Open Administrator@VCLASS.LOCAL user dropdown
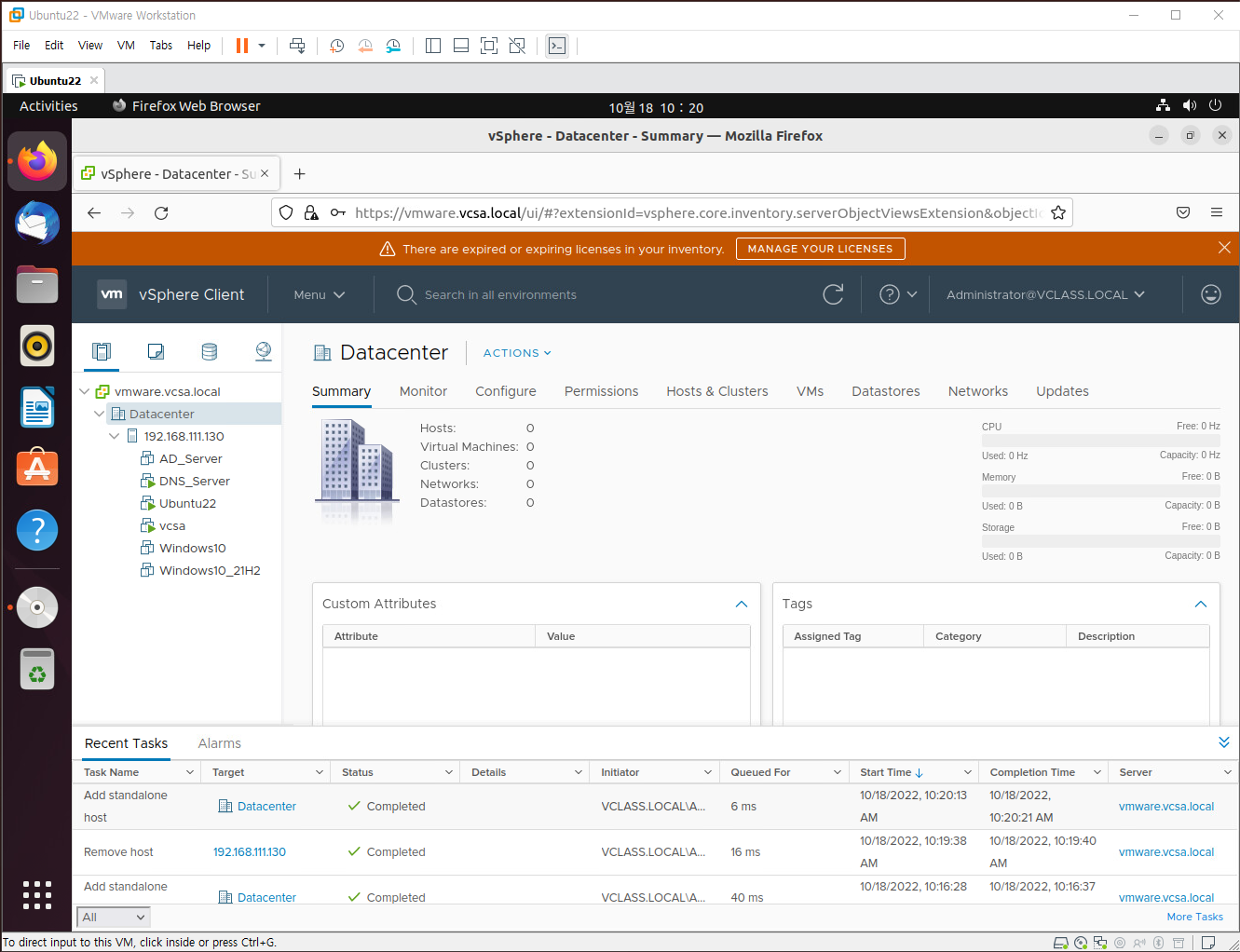 (x=1046, y=294)
